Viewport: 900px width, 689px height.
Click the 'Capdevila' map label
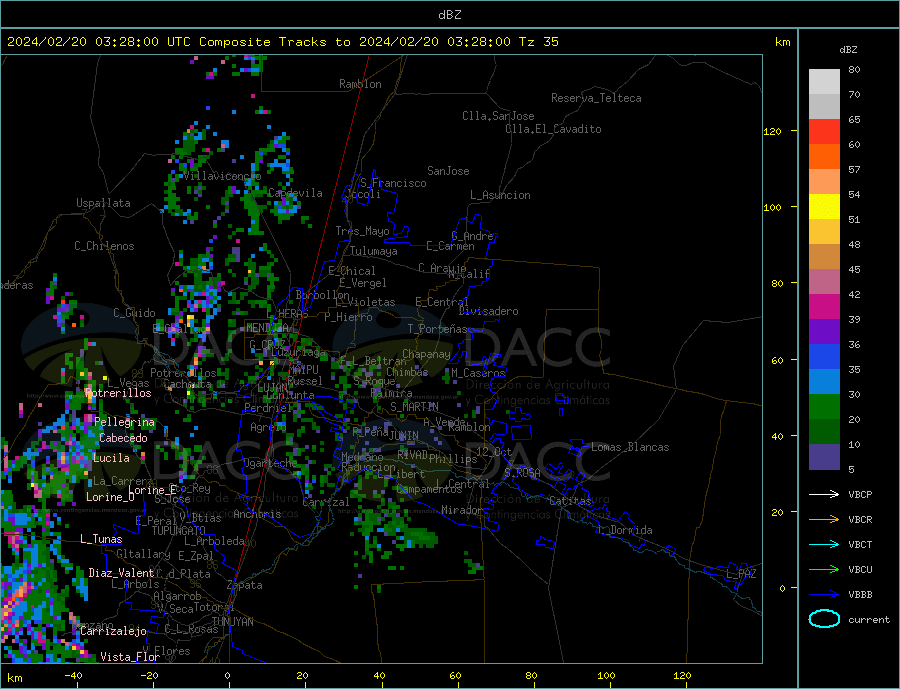(x=295, y=193)
